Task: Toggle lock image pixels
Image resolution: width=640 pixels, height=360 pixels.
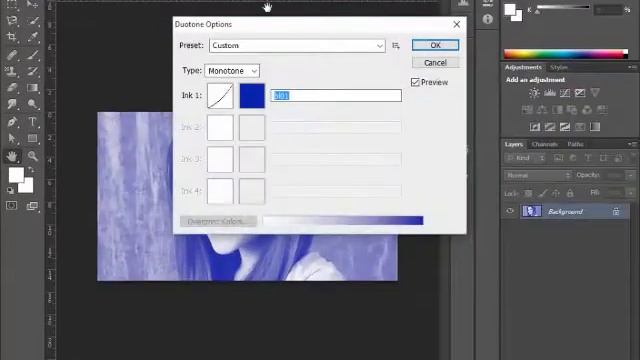Action: (x=542, y=193)
